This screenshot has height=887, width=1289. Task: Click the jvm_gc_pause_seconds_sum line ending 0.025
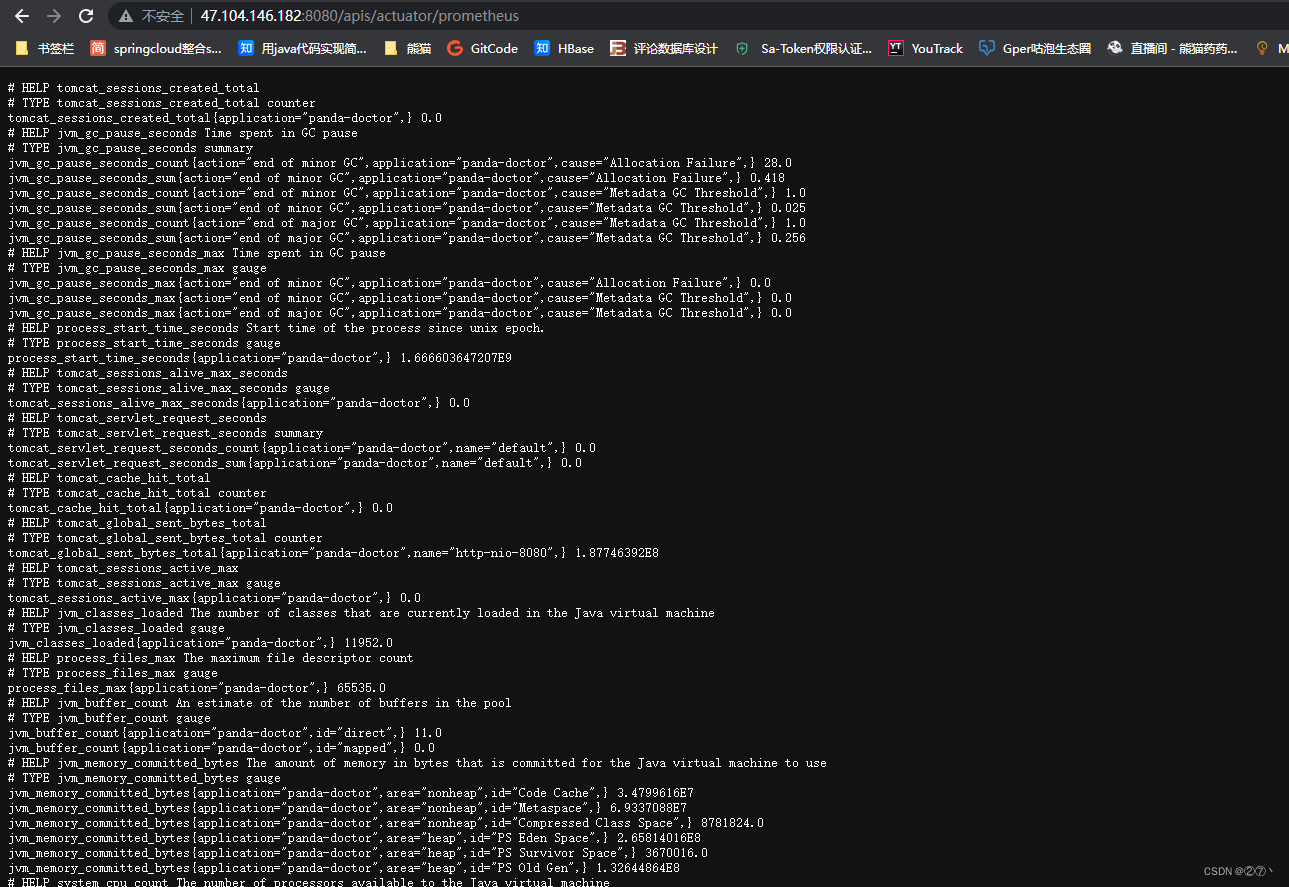coord(407,208)
